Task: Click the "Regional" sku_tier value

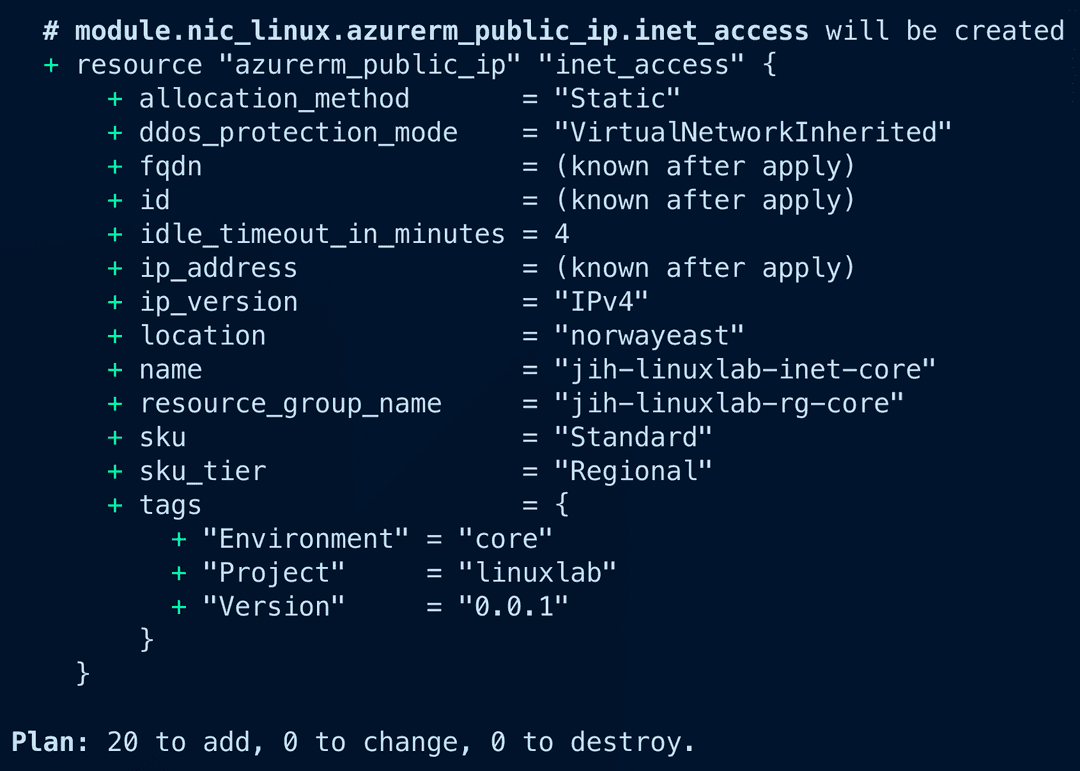Action: click(633, 471)
